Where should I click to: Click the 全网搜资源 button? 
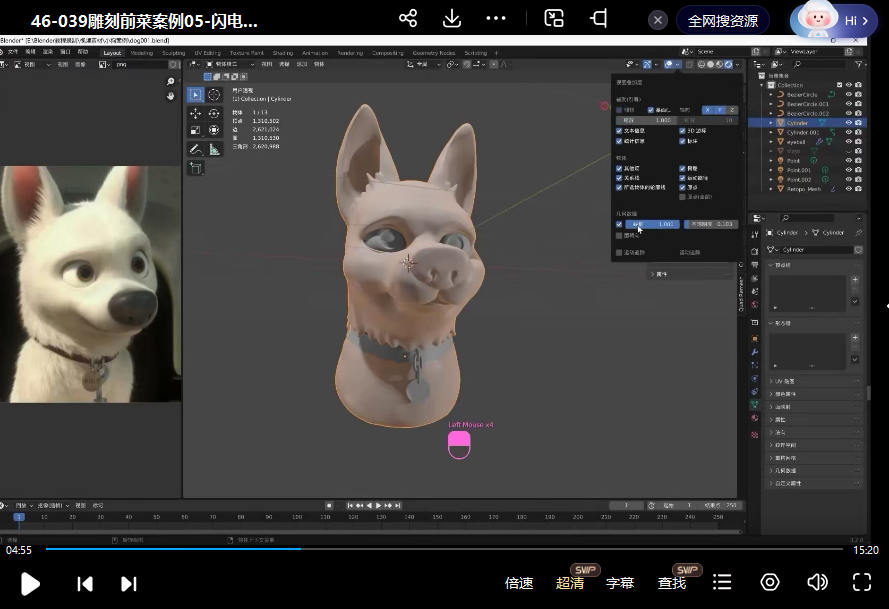722,20
